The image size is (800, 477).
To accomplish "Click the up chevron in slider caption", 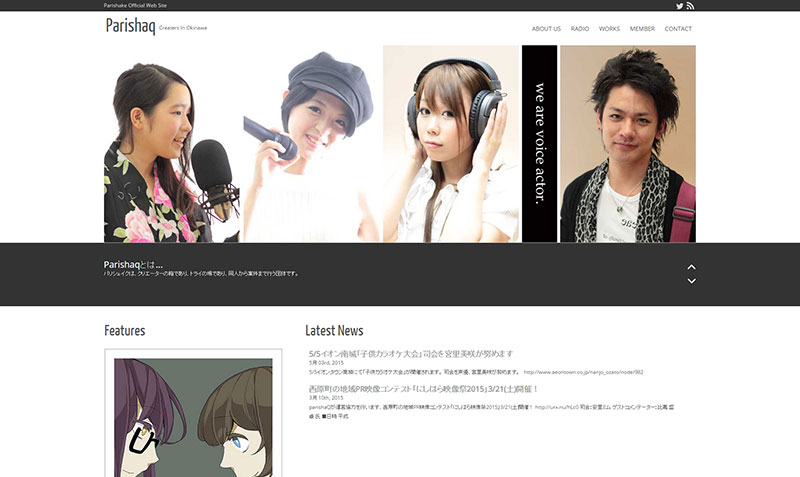I will coord(691,267).
